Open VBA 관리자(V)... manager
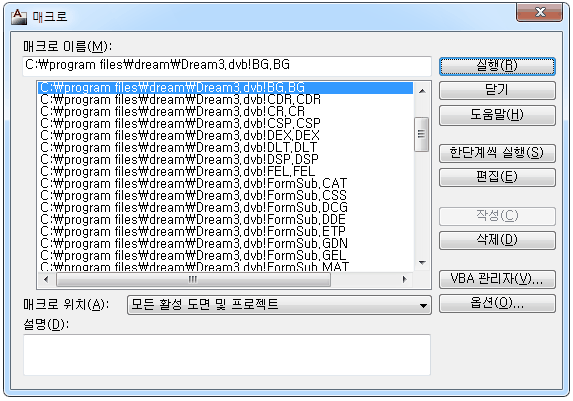This screenshot has width=573, height=401. (x=497, y=279)
